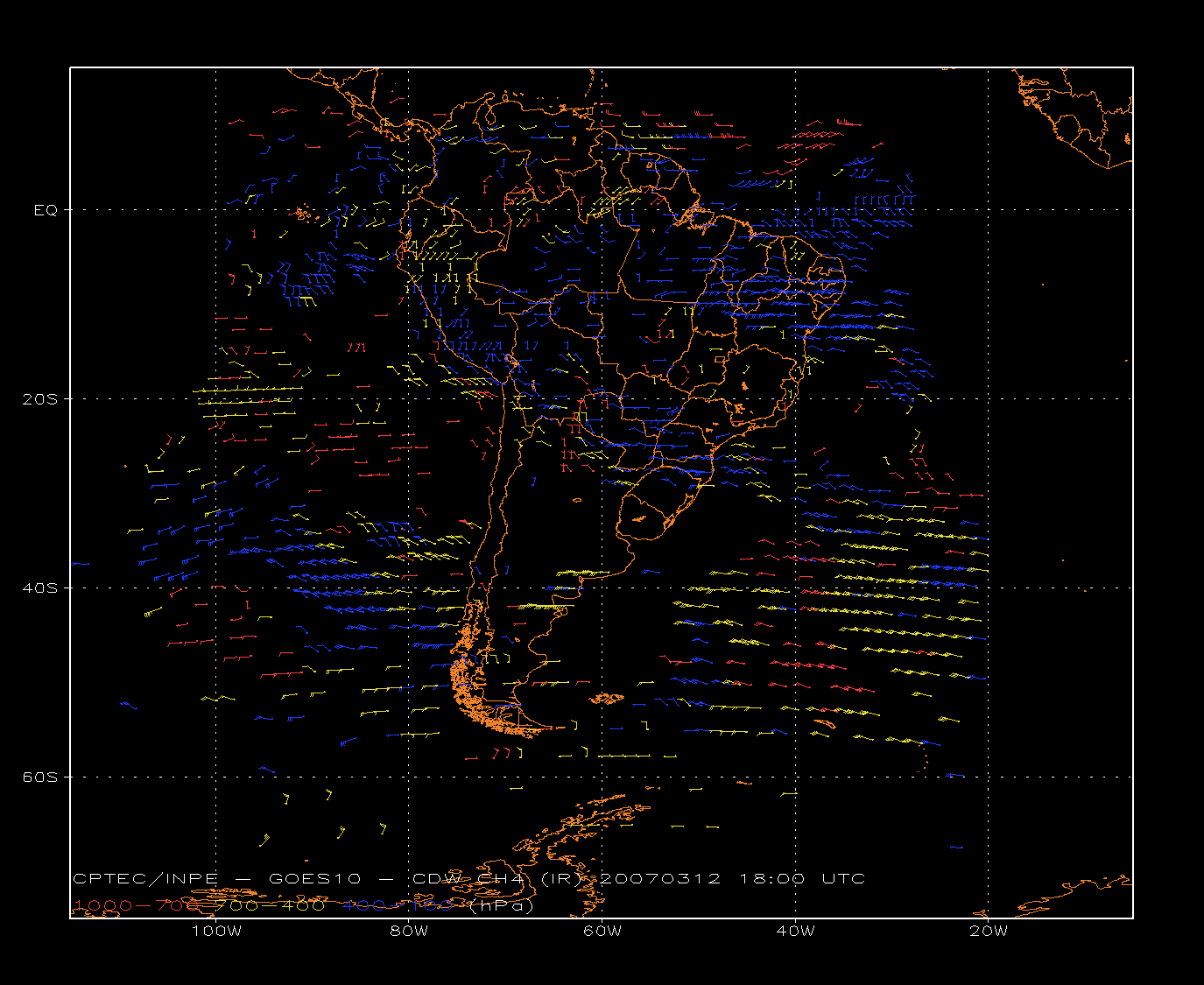Click the 20W longitude label

pos(989,932)
